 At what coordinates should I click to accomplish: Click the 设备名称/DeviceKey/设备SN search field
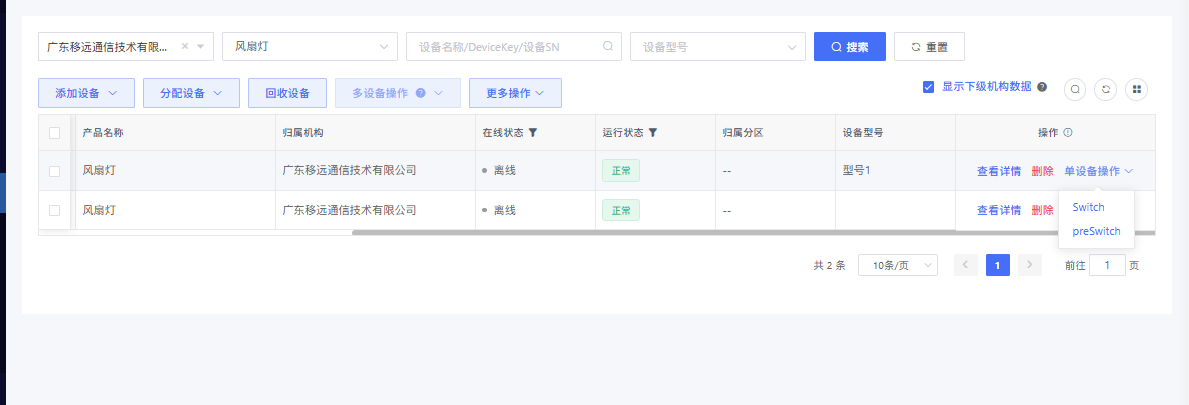(508, 46)
